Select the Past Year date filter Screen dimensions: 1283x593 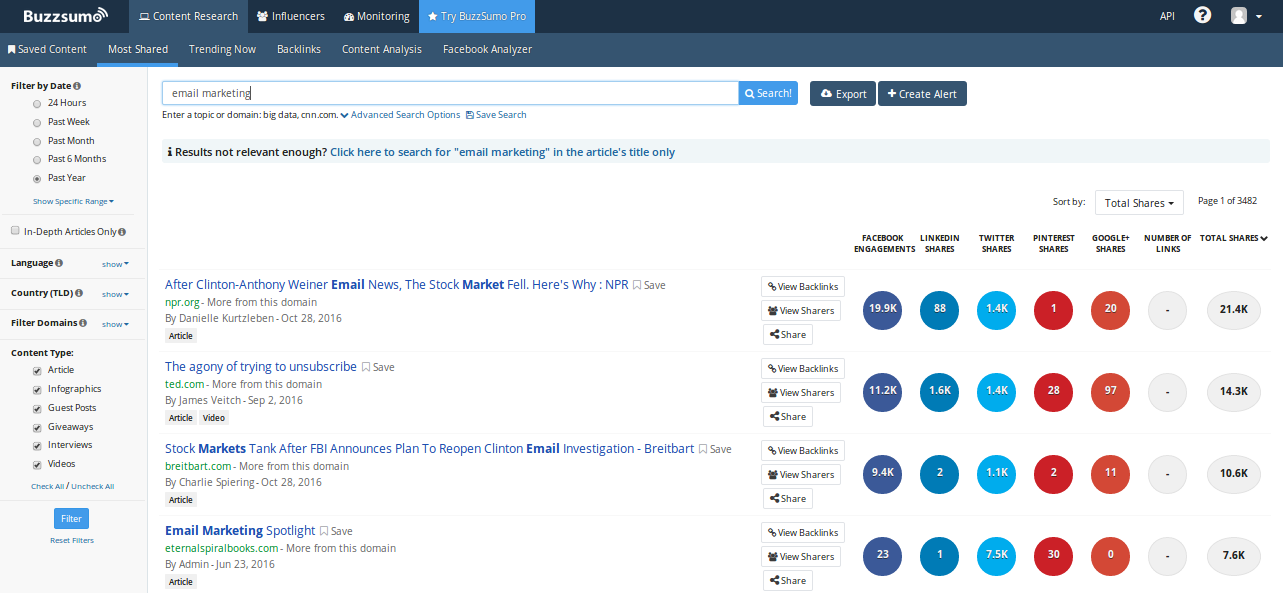coord(38,178)
